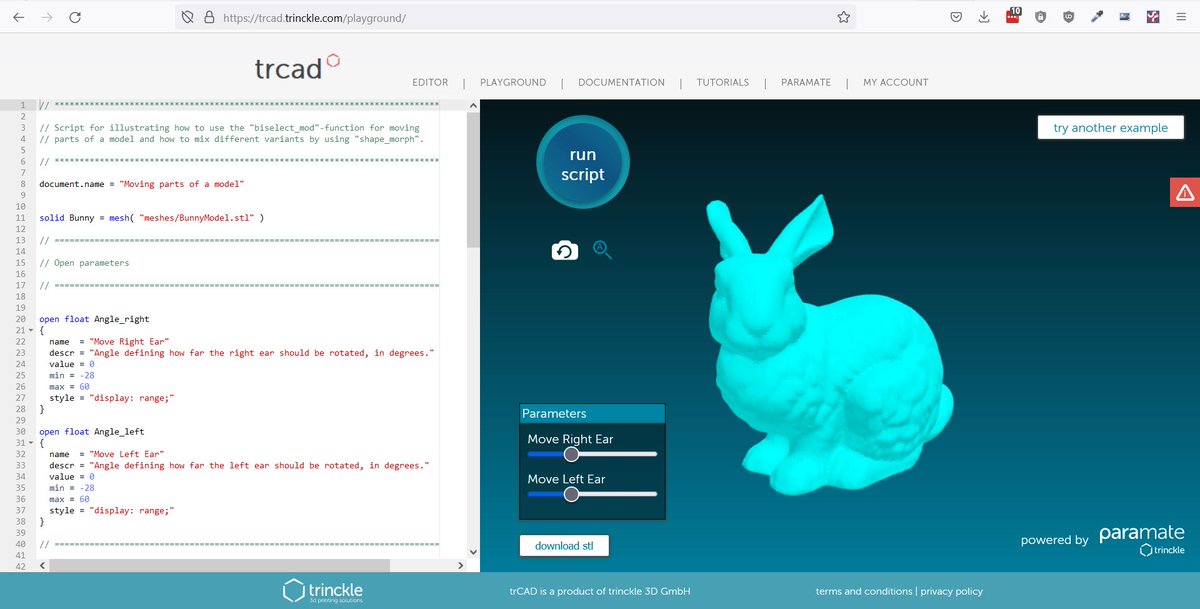Click the code line 'document.name = "Moving parts of a model"'

141,184
